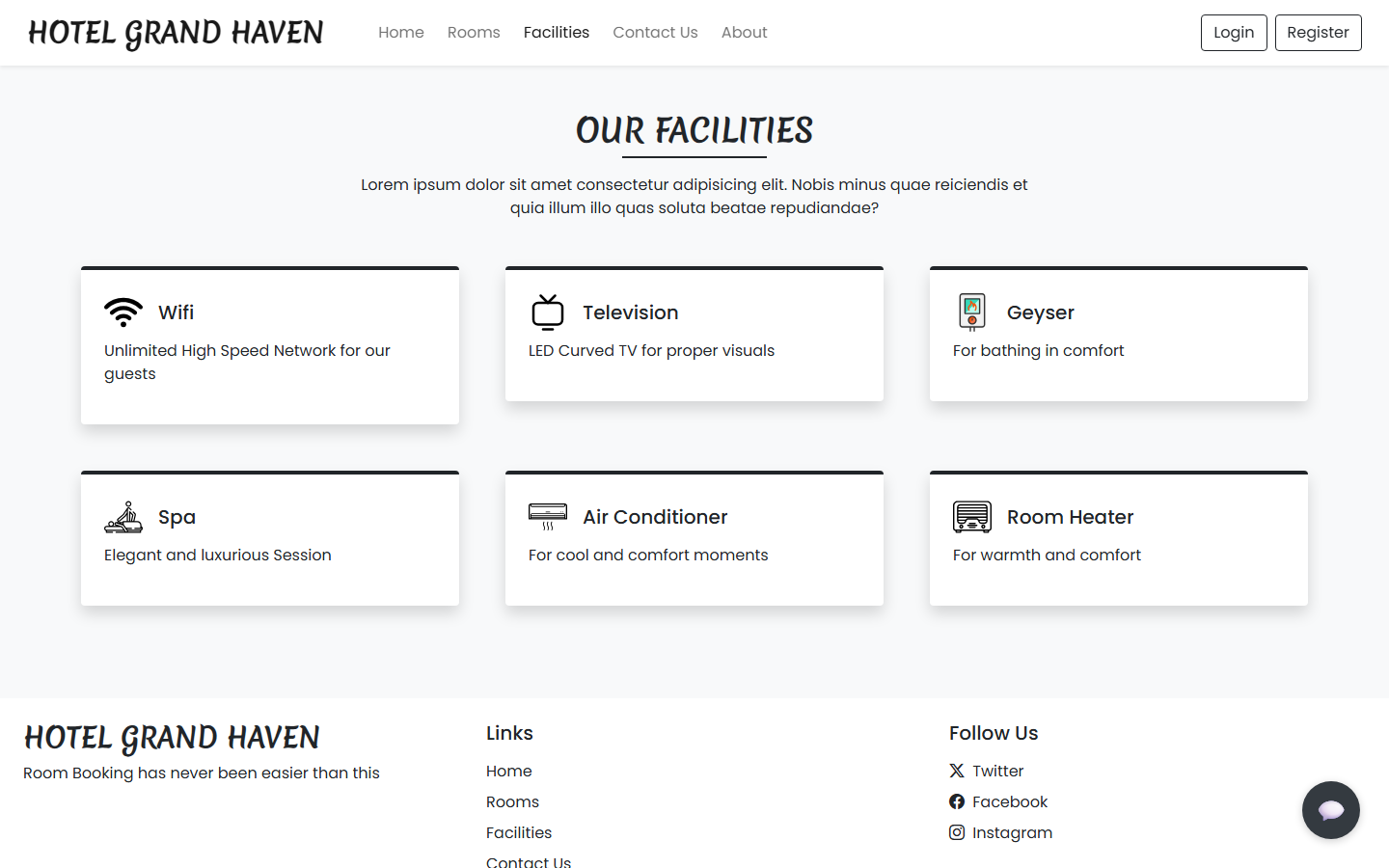Open the About page from navbar
Viewport: 1389px width, 868px height.
(x=745, y=33)
